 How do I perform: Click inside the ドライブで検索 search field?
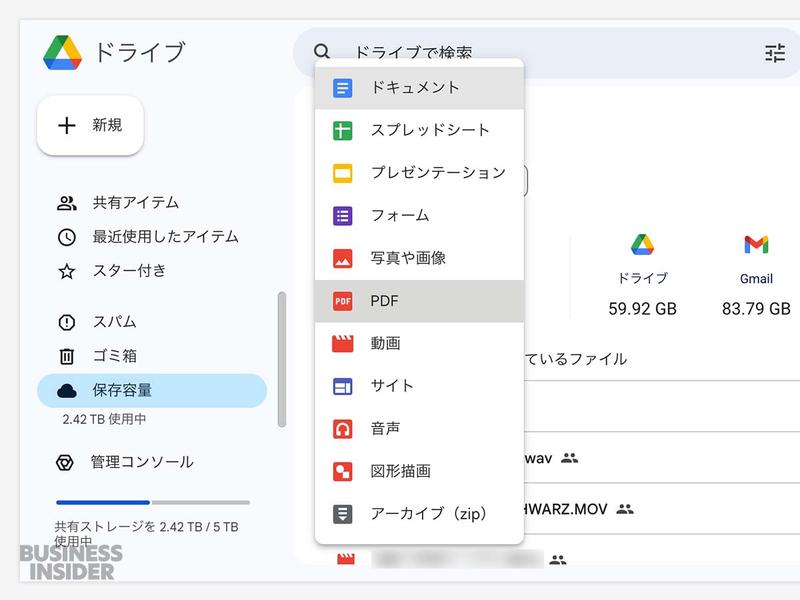tap(420, 50)
